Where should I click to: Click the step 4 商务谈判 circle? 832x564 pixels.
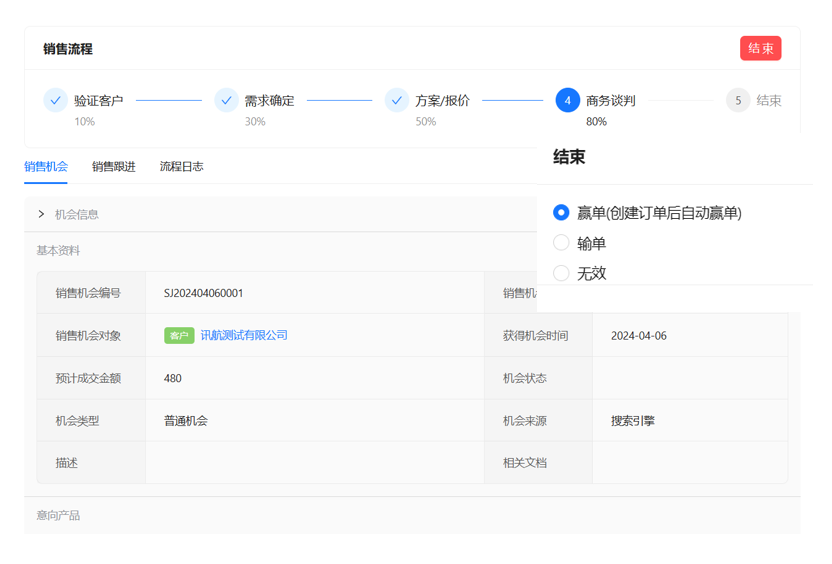point(567,100)
